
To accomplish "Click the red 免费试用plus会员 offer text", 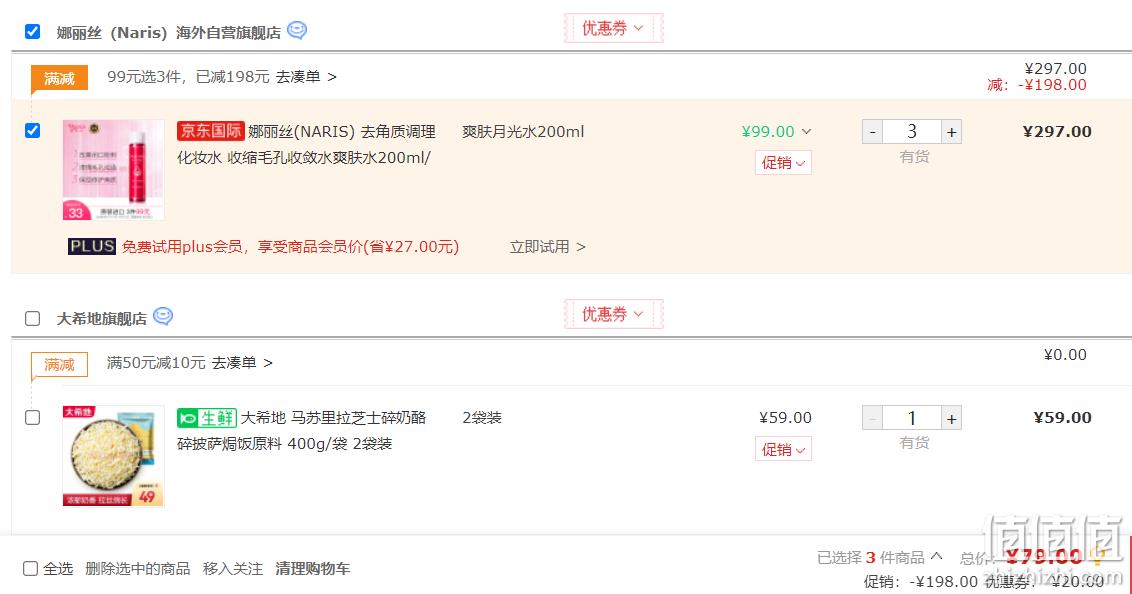I will (290, 247).
